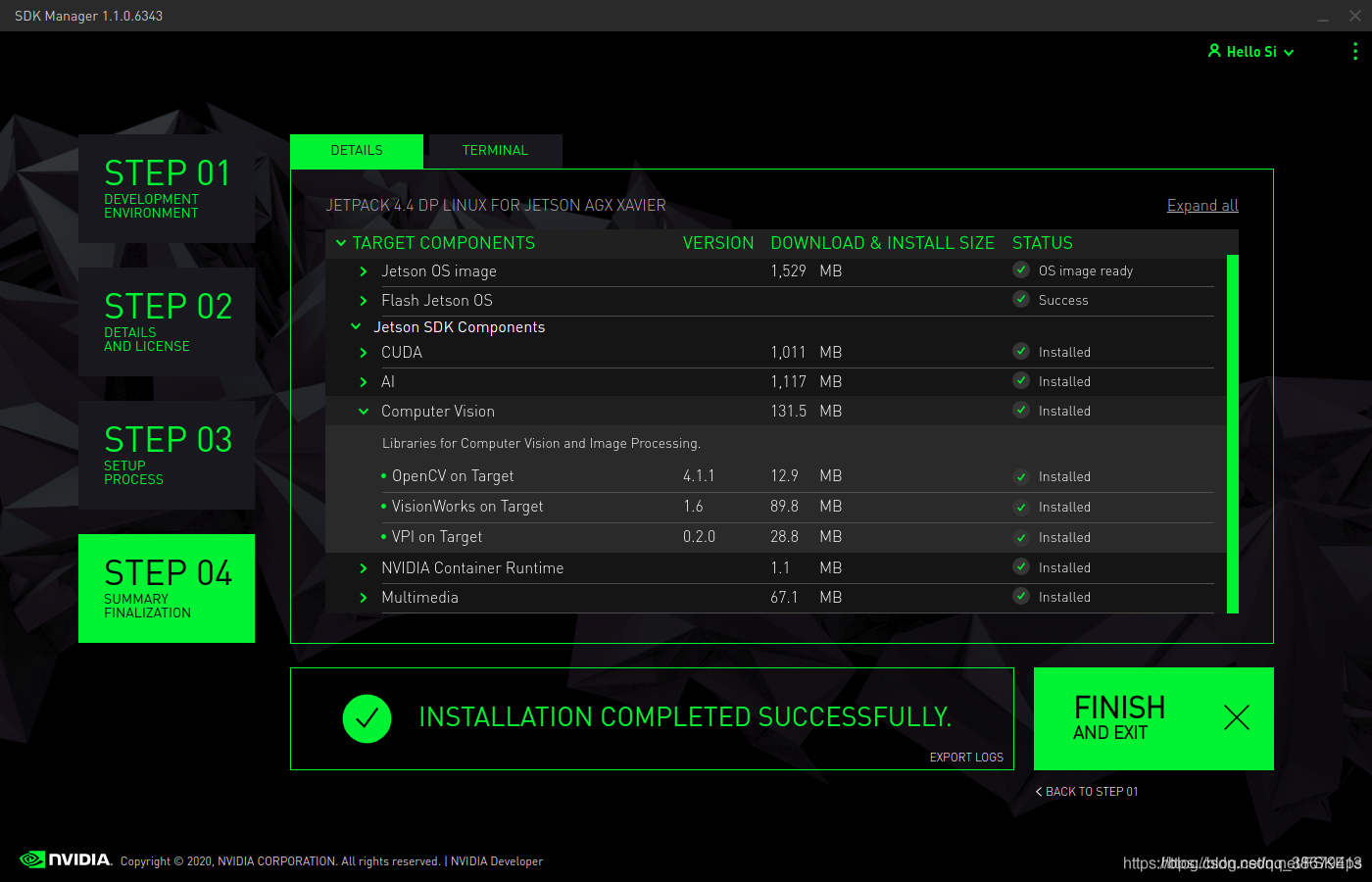Click Export Logs
This screenshot has width=1372, height=882.
click(966, 758)
